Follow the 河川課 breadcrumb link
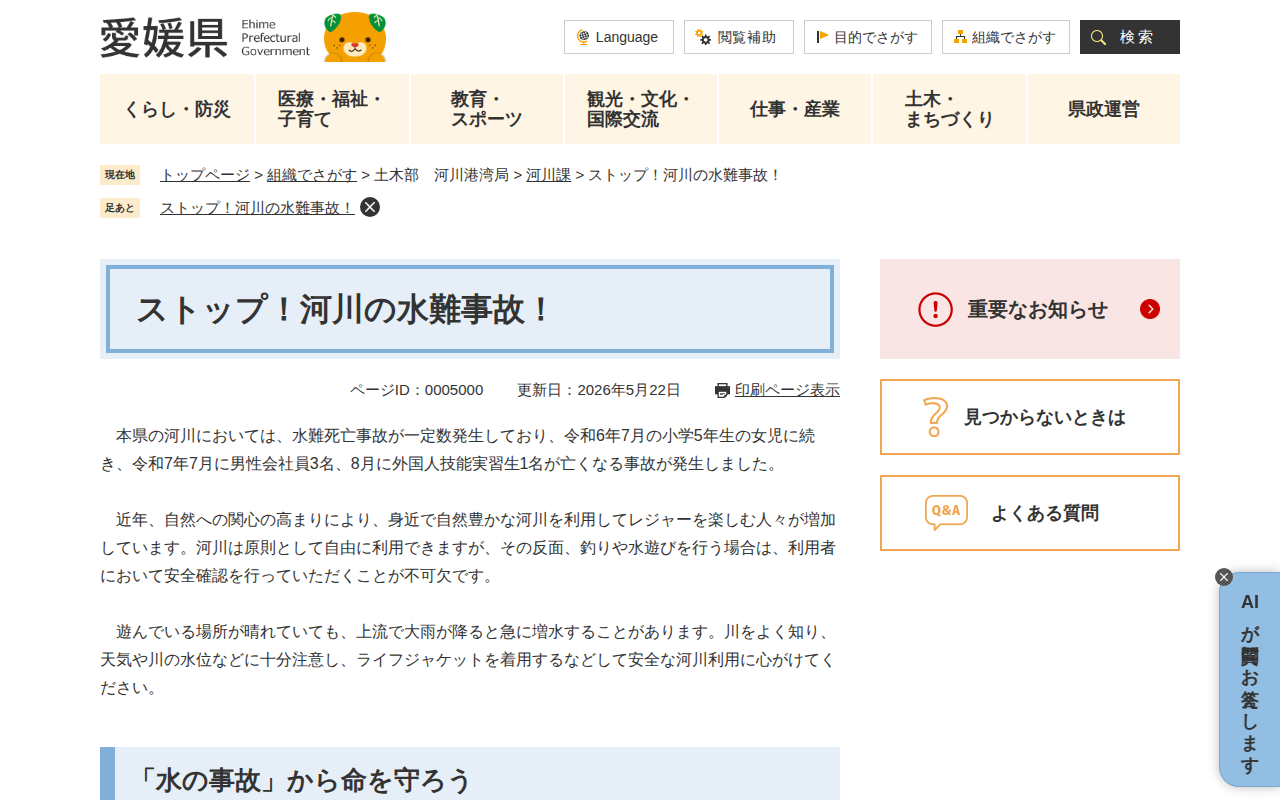Viewport: 1280px width, 800px height. pyautogui.click(x=549, y=175)
